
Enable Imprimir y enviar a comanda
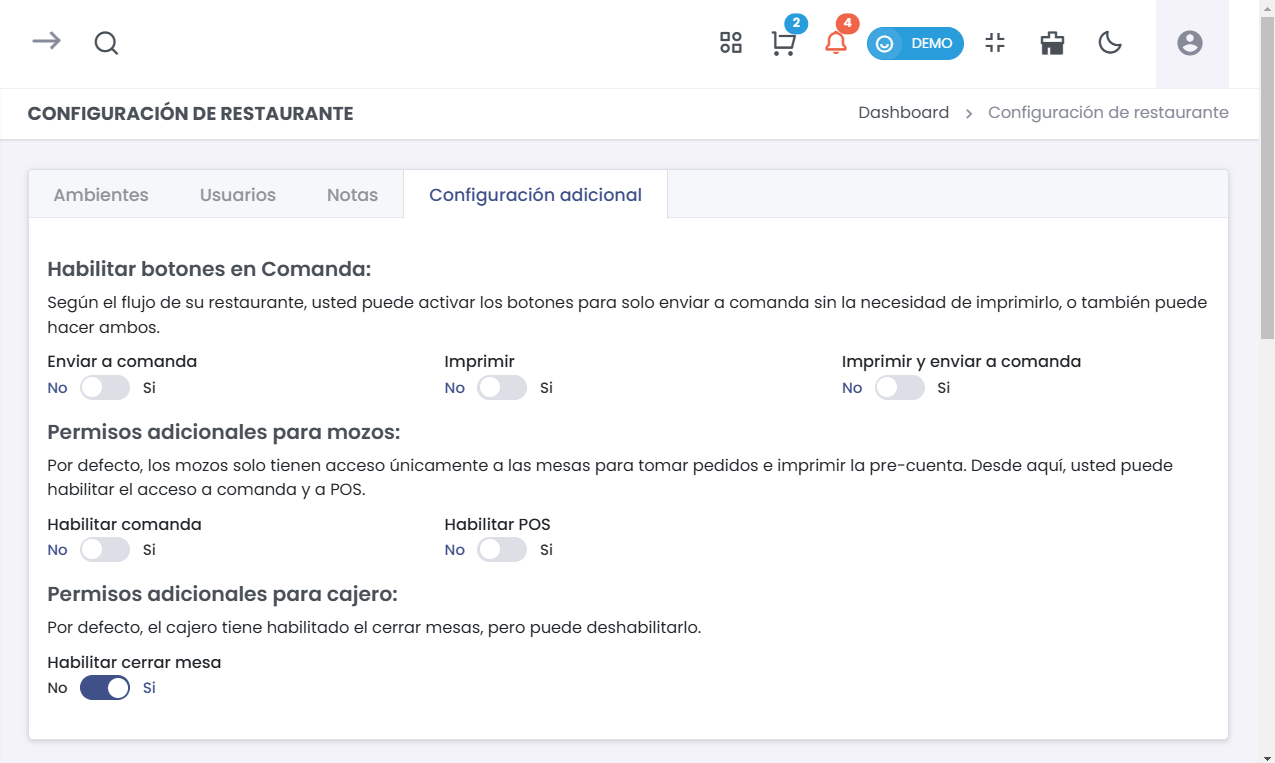899,387
